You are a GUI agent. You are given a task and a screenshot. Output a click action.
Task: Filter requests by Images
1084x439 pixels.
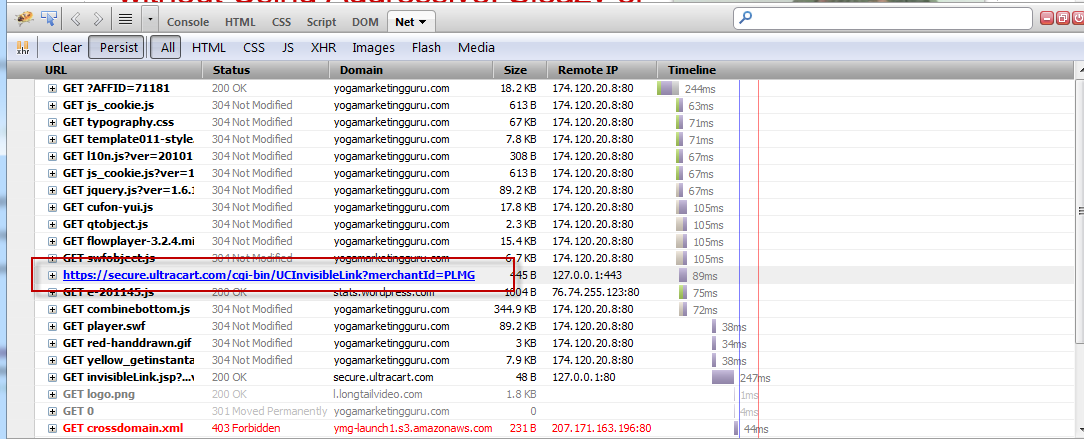click(373, 48)
